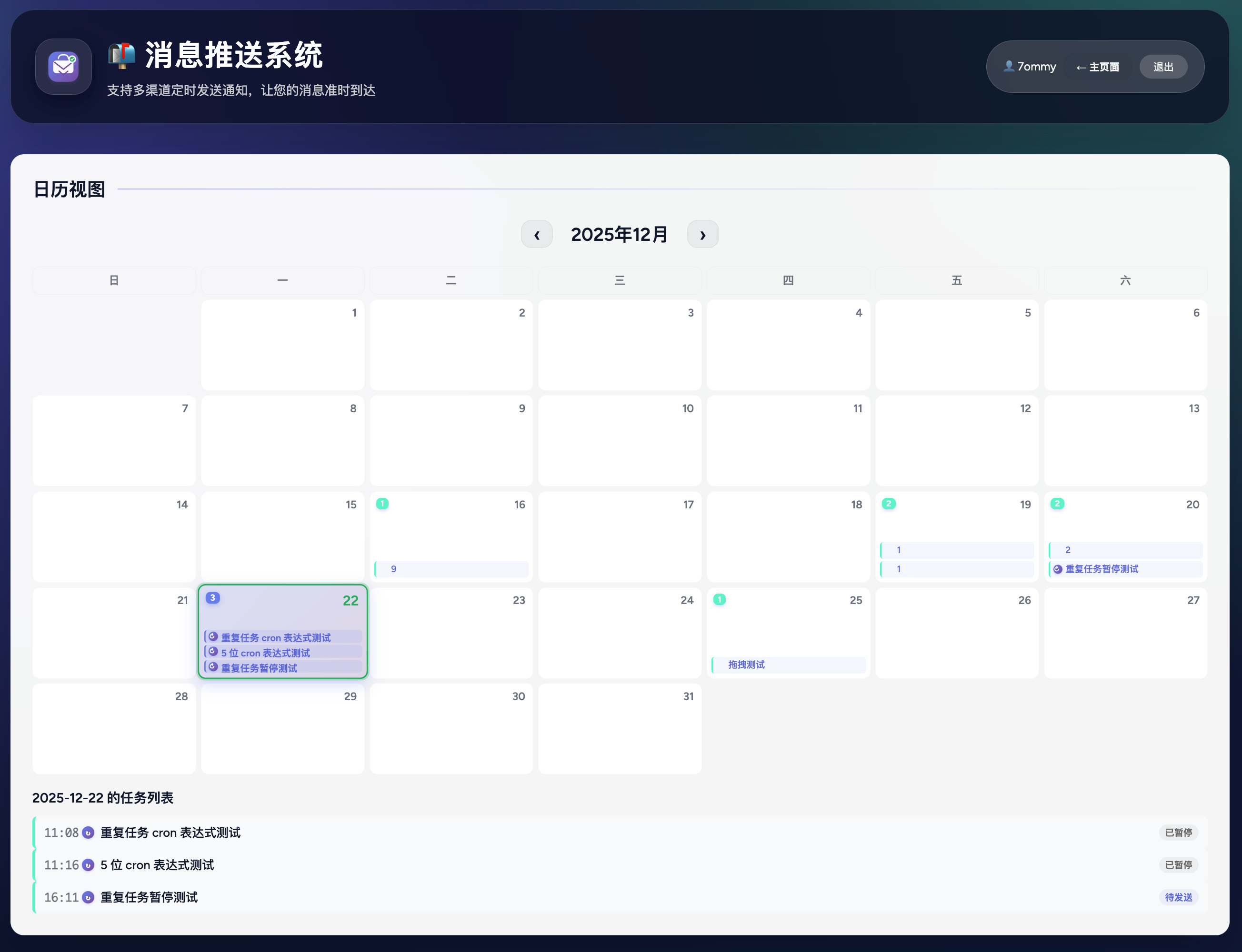Click the mail envelope app logo
Image resolution: width=1242 pixels, height=952 pixels.
[63, 67]
